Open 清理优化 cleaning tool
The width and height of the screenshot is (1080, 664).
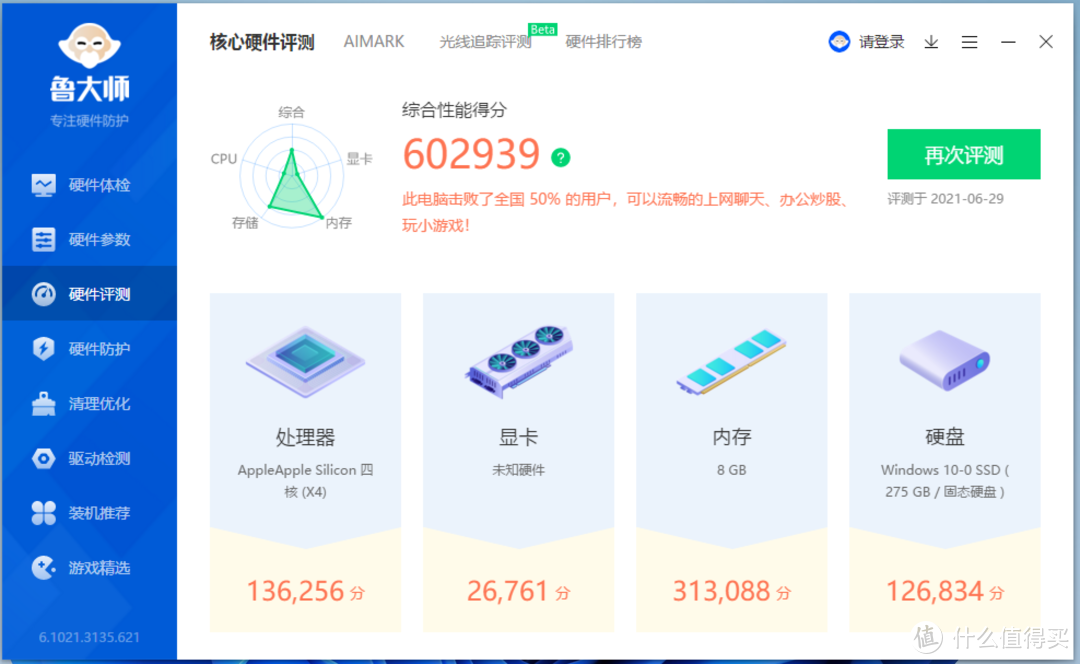(x=98, y=404)
